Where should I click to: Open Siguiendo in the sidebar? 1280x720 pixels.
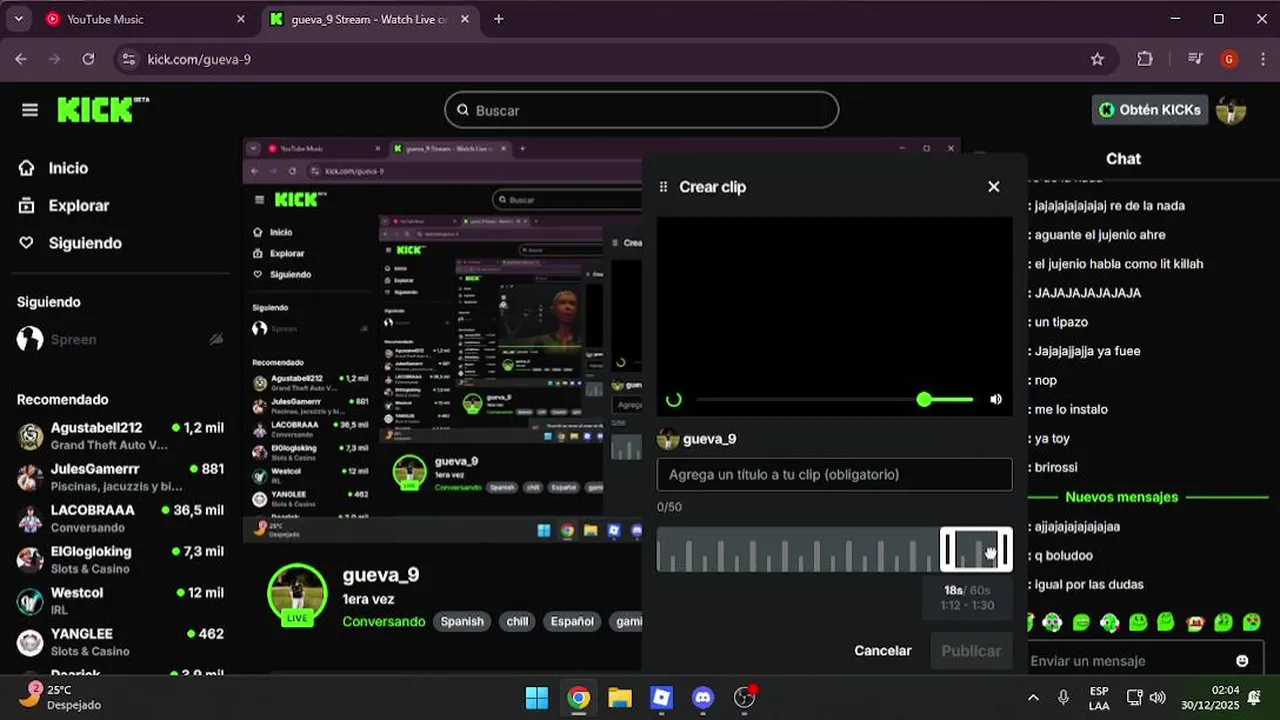pyautogui.click(x=70, y=243)
